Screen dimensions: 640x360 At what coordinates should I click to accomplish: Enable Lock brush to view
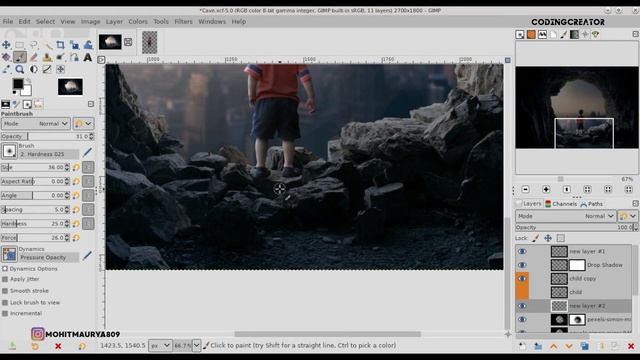tap(5, 302)
